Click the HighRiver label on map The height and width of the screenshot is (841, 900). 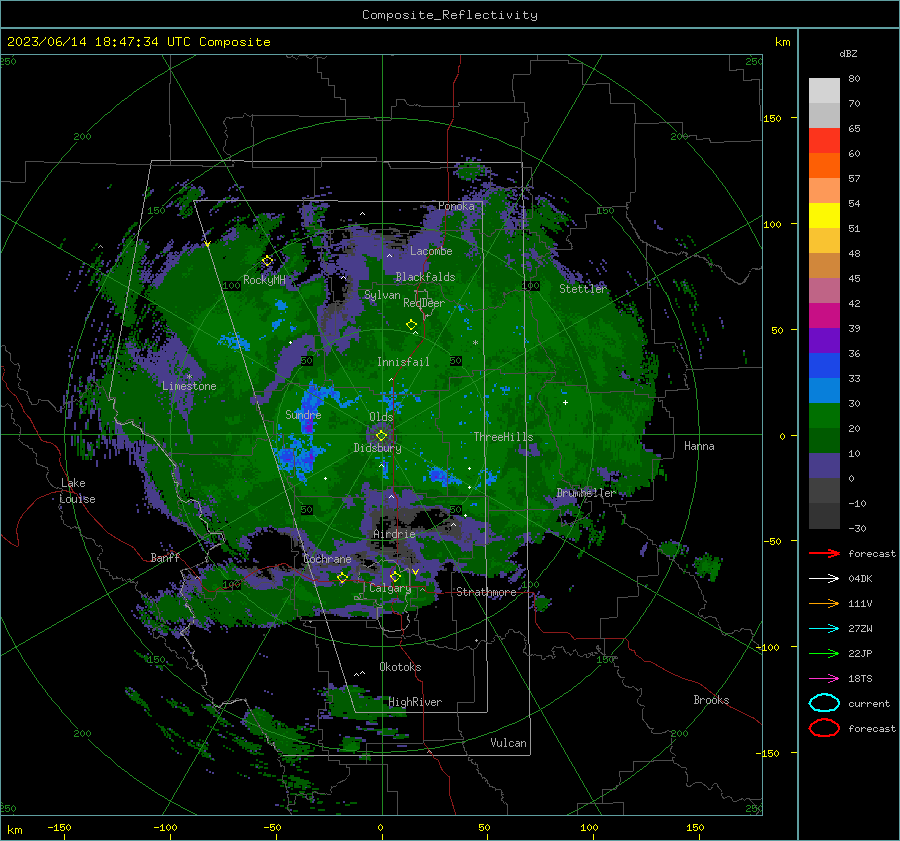pyautogui.click(x=415, y=702)
